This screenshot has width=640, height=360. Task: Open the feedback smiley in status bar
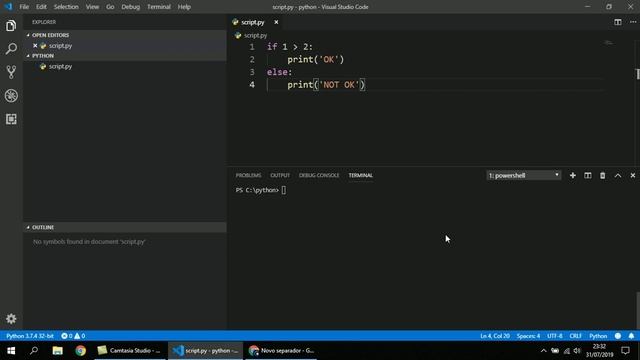[x=618, y=336]
